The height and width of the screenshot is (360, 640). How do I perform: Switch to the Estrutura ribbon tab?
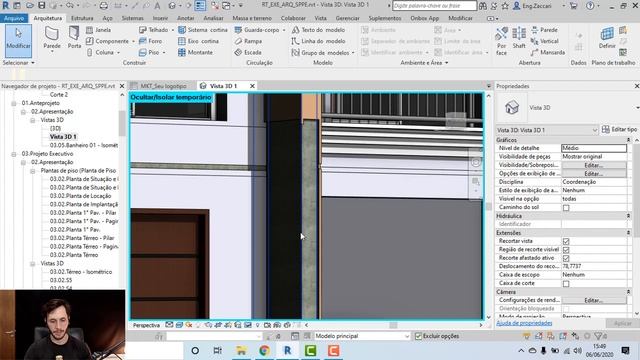coord(82,18)
